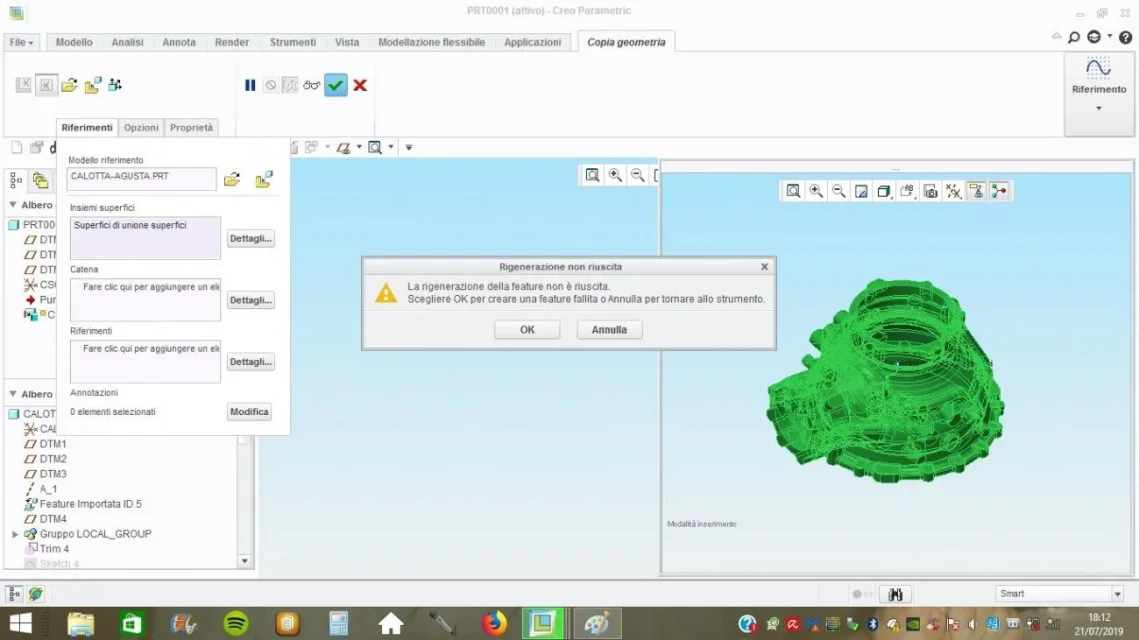Collapse the upper Albero tree section
Viewport: 1139px width, 640px height.
(12, 205)
